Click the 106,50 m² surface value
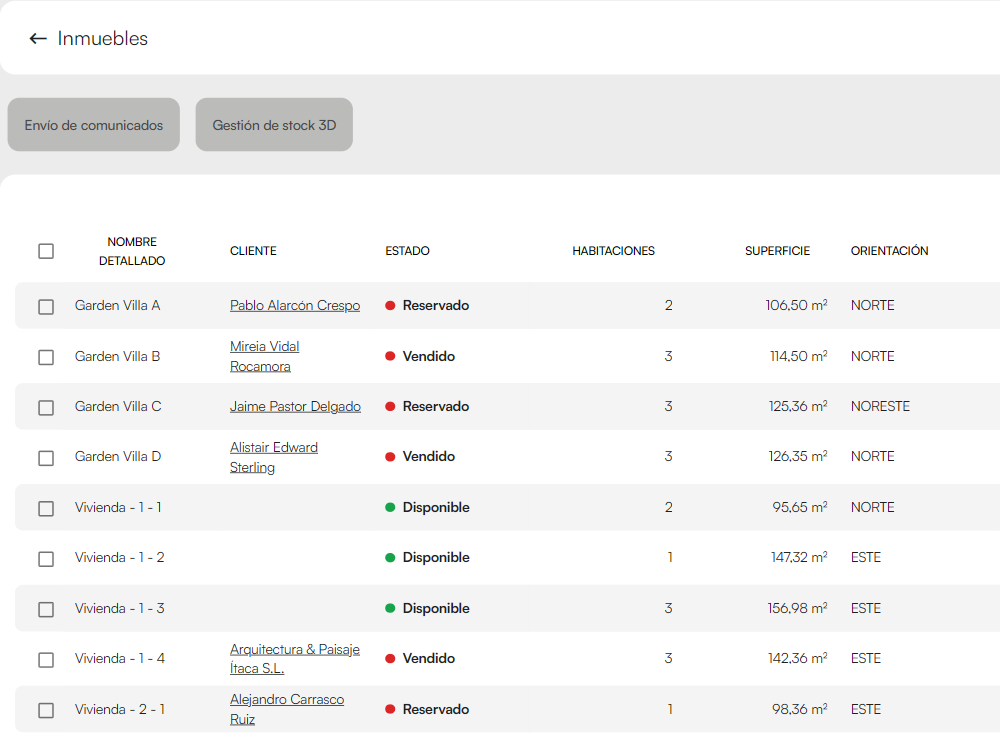Viewport: 1000px width, 750px height. coord(797,305)
